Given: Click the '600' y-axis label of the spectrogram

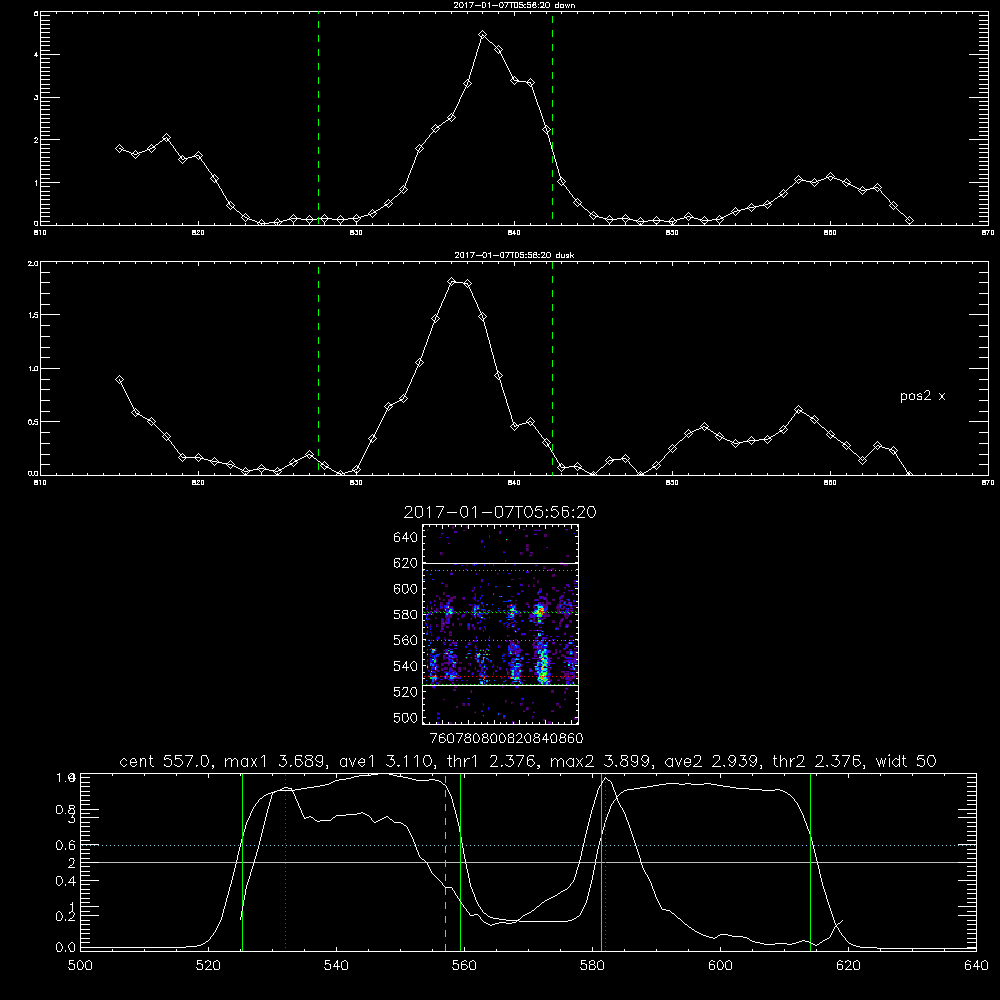Looking at the screenshot, I should point(406,589).
